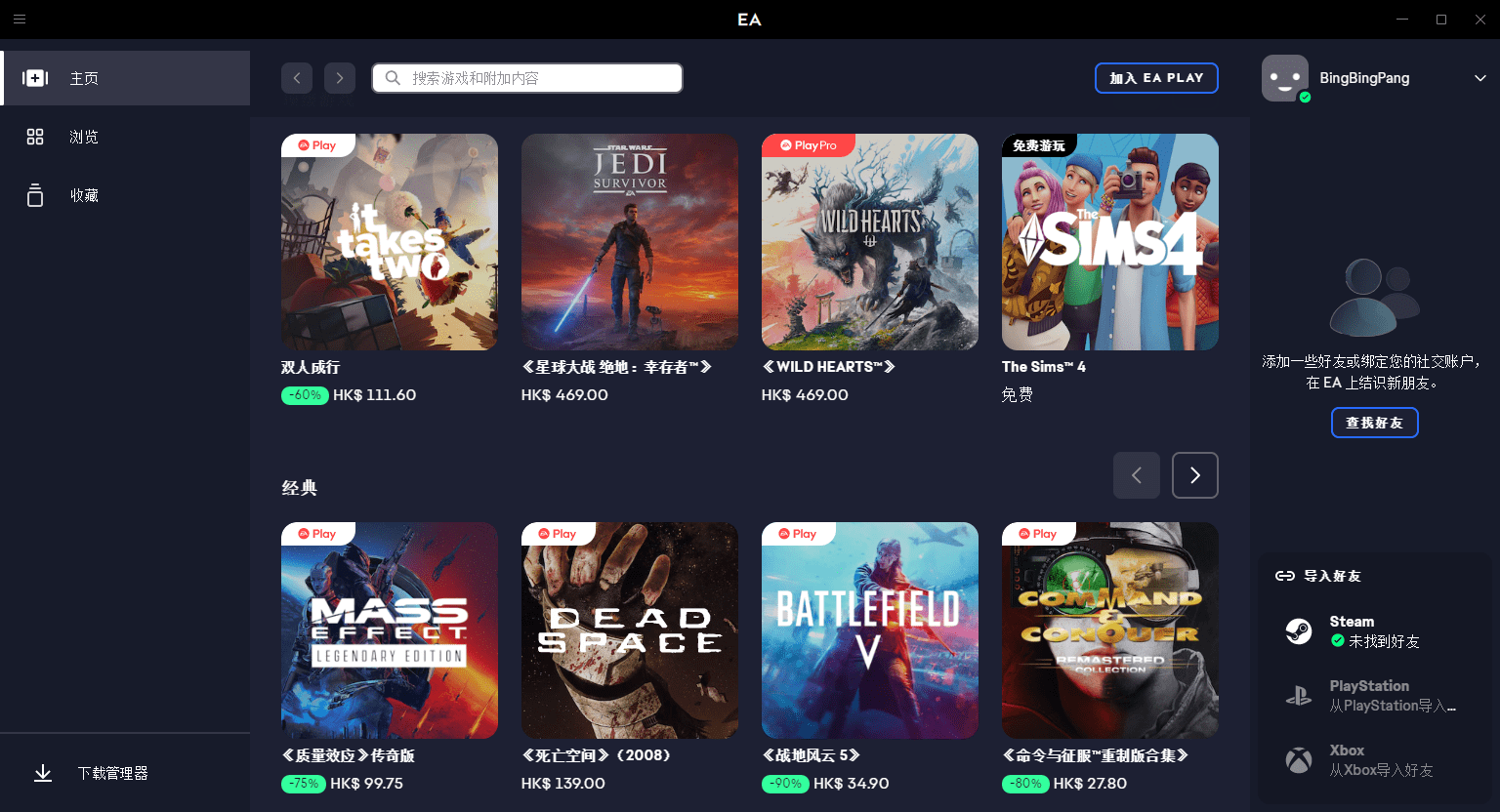Open Command & Conquer Remastered cover

click(x=1110, y=630)
